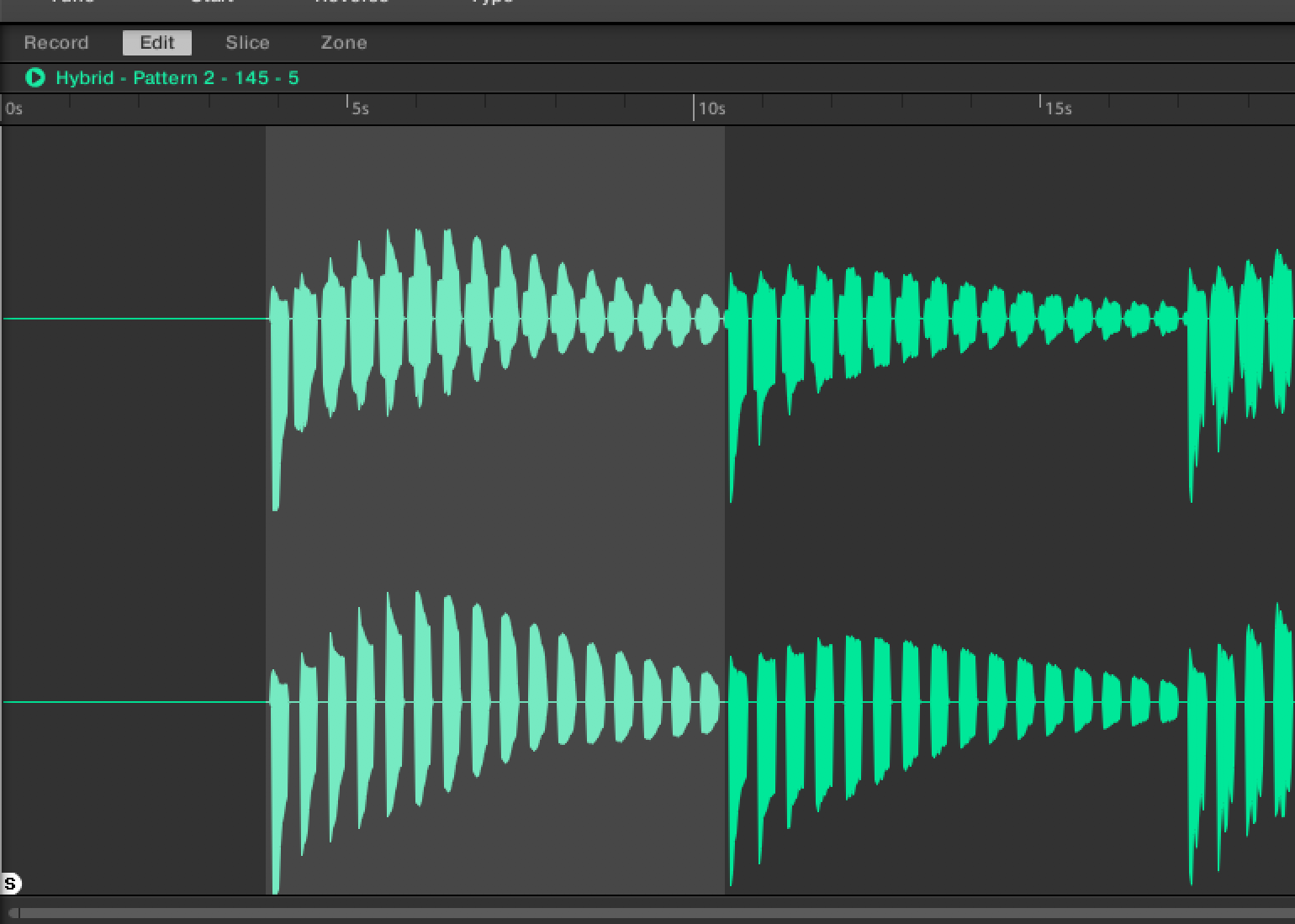The image size is (1295, 924).
Task: Click the 15s mark on the time ruler
Action: 1058,109
